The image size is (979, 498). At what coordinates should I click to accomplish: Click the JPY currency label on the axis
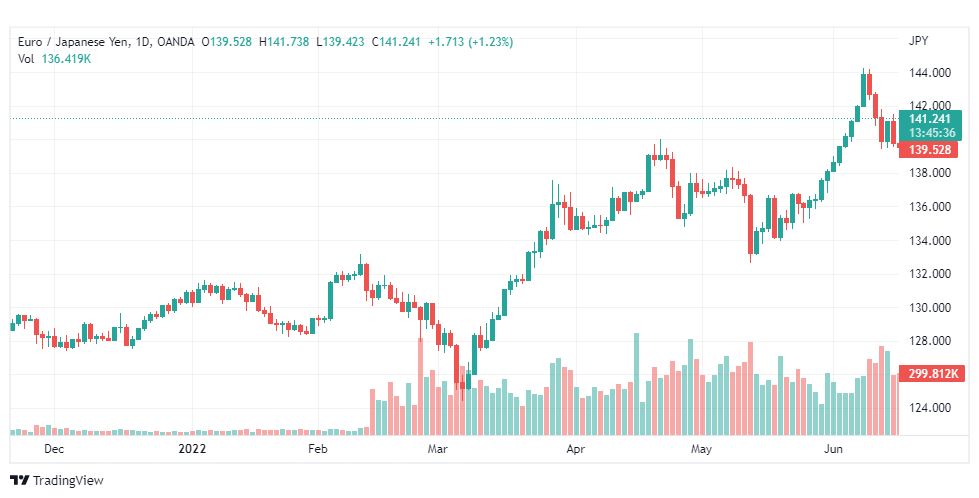click(918, 41)
